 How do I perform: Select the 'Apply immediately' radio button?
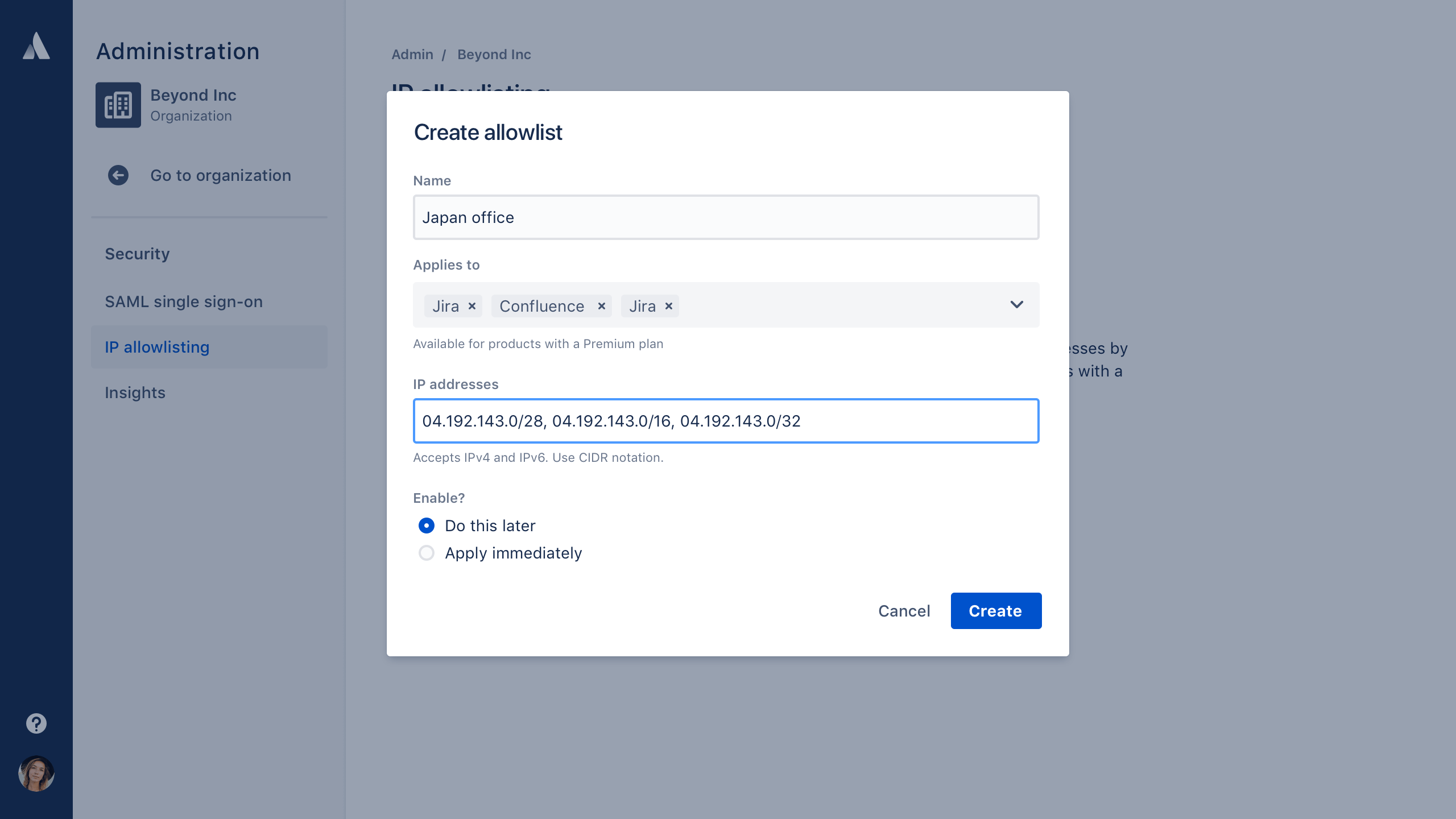click(x=426, y=552)
